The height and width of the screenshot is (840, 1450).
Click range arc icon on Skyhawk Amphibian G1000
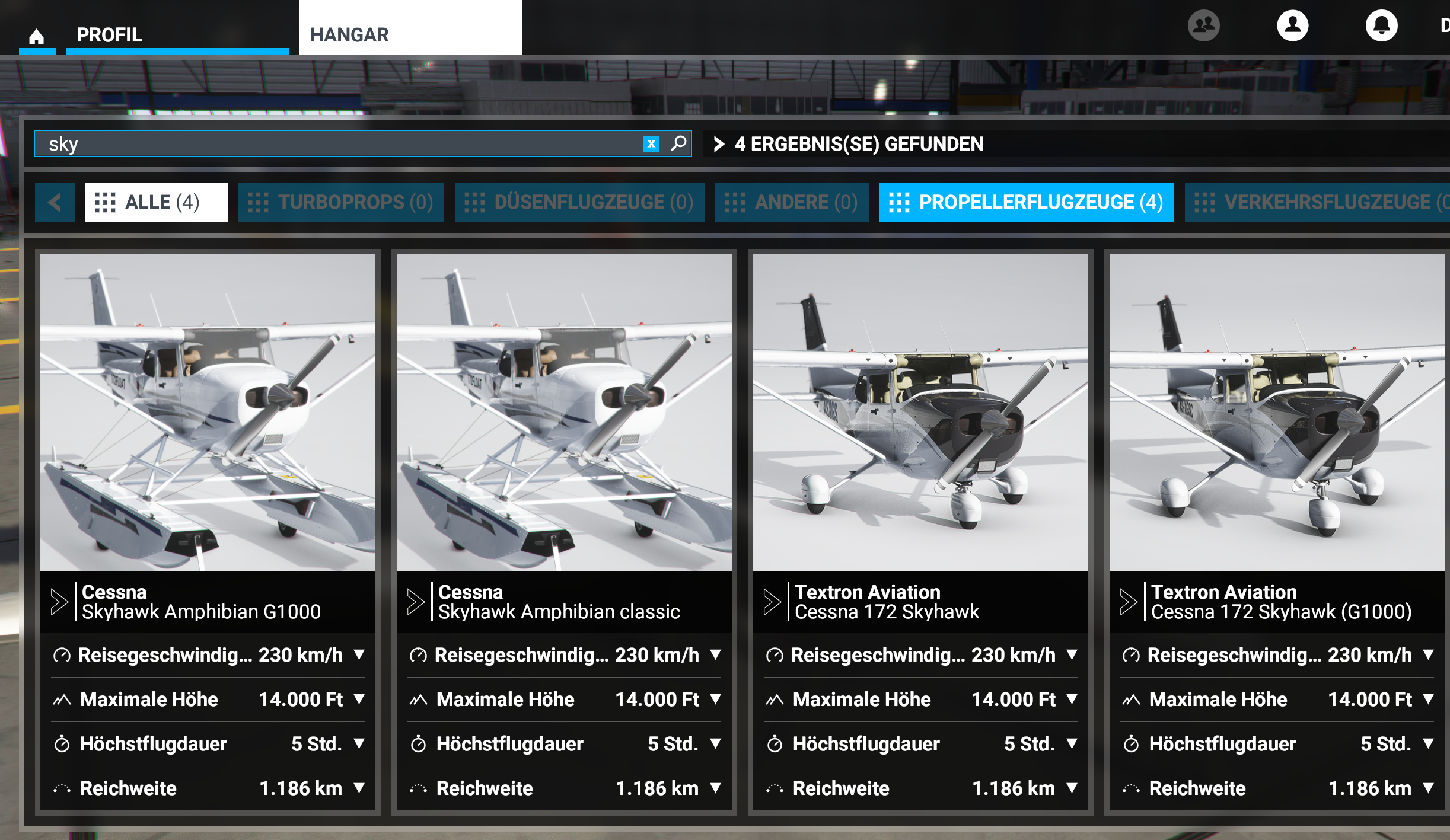tap(62, 788)
